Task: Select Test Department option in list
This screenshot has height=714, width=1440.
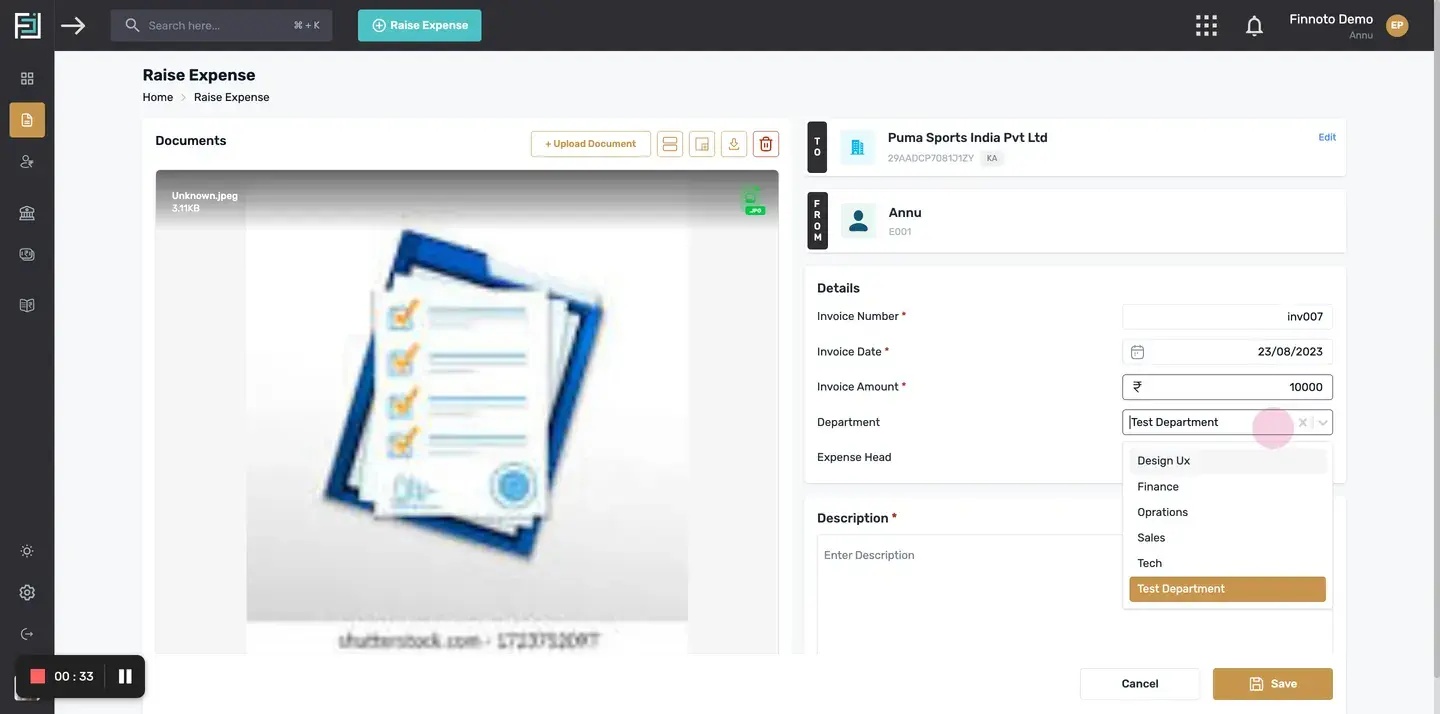Action: point(1227,589)
